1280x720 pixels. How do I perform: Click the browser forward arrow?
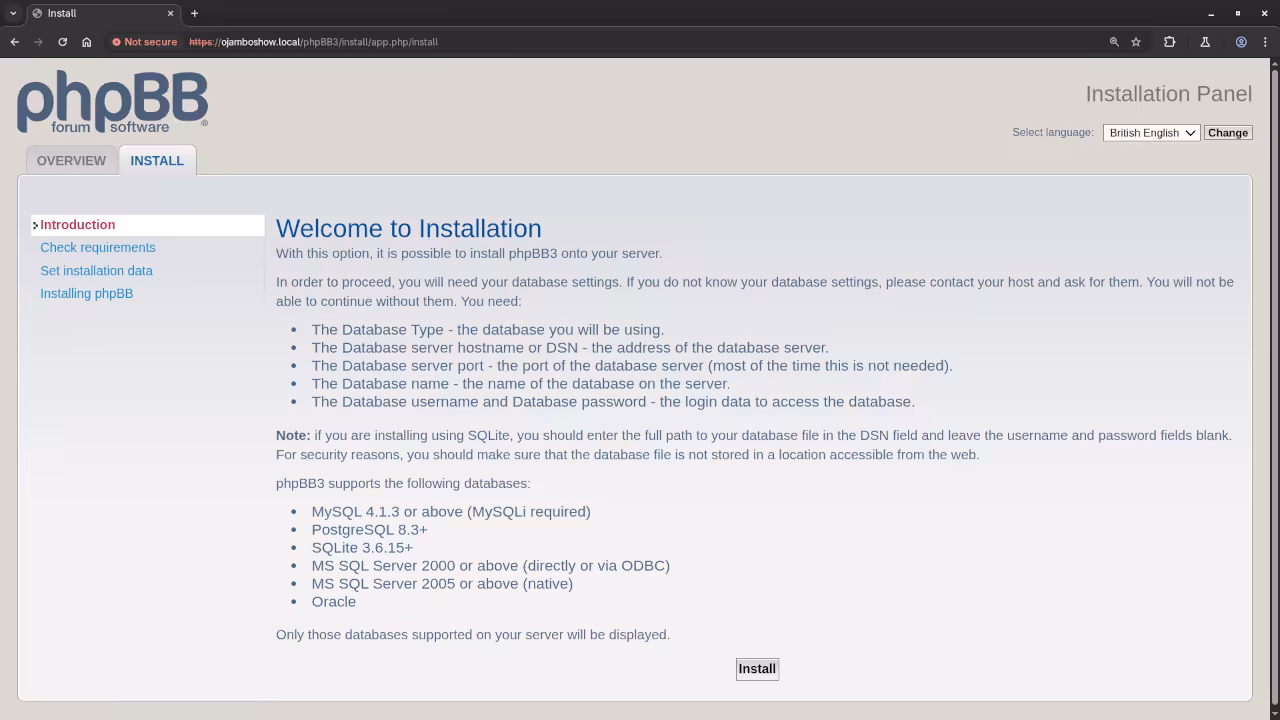[x=38, y=42]
